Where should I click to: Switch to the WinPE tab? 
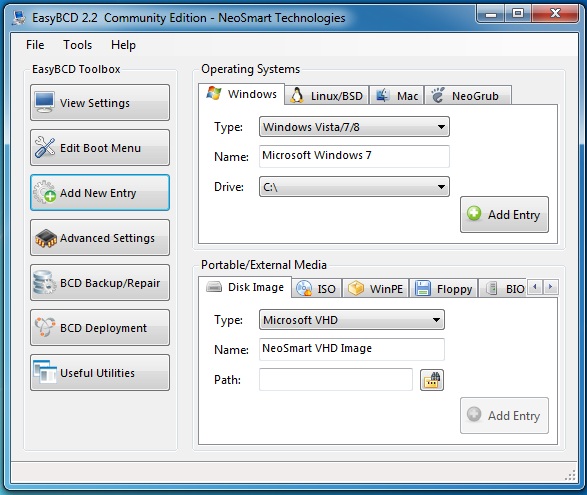(x=375, y=289)
